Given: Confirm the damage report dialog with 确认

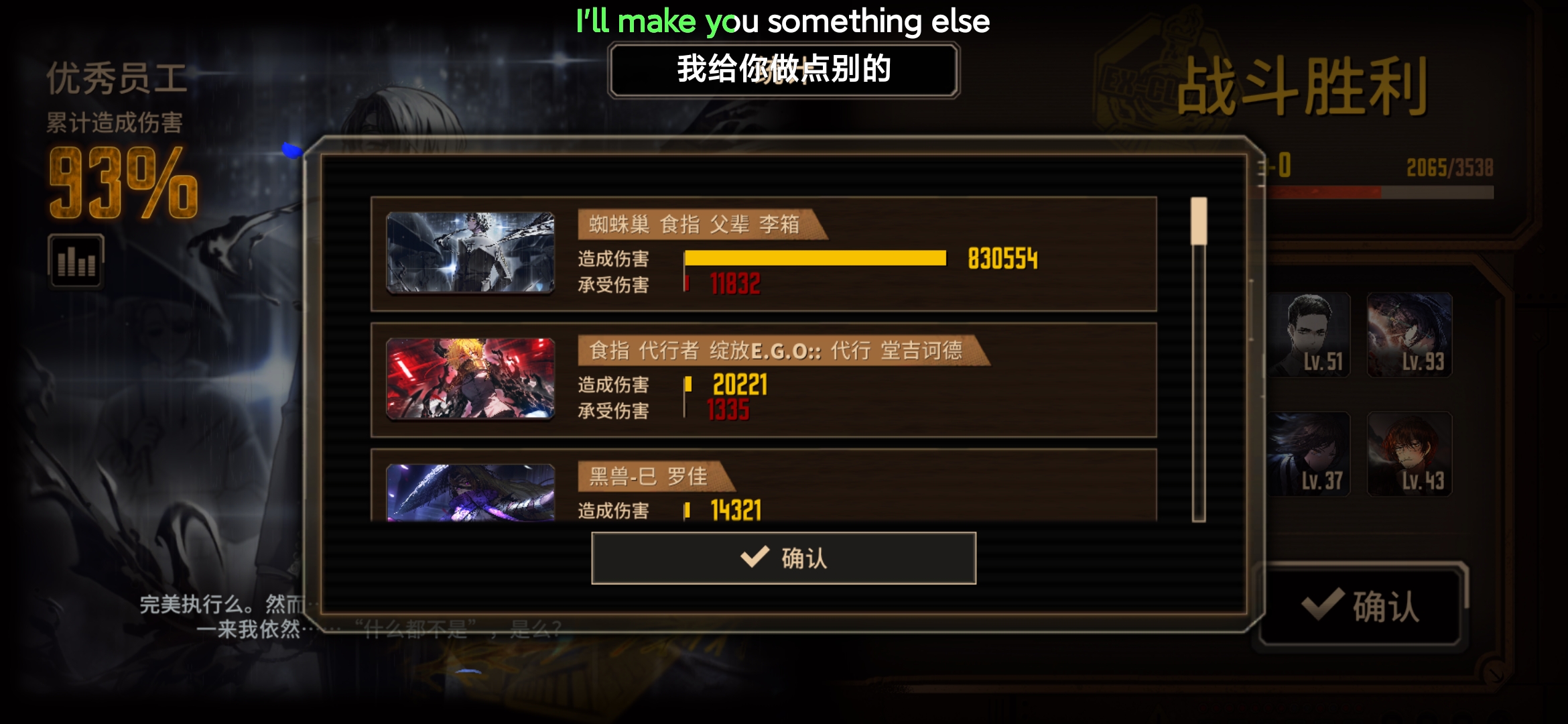Looking at the screenshot, I should 783,558.
